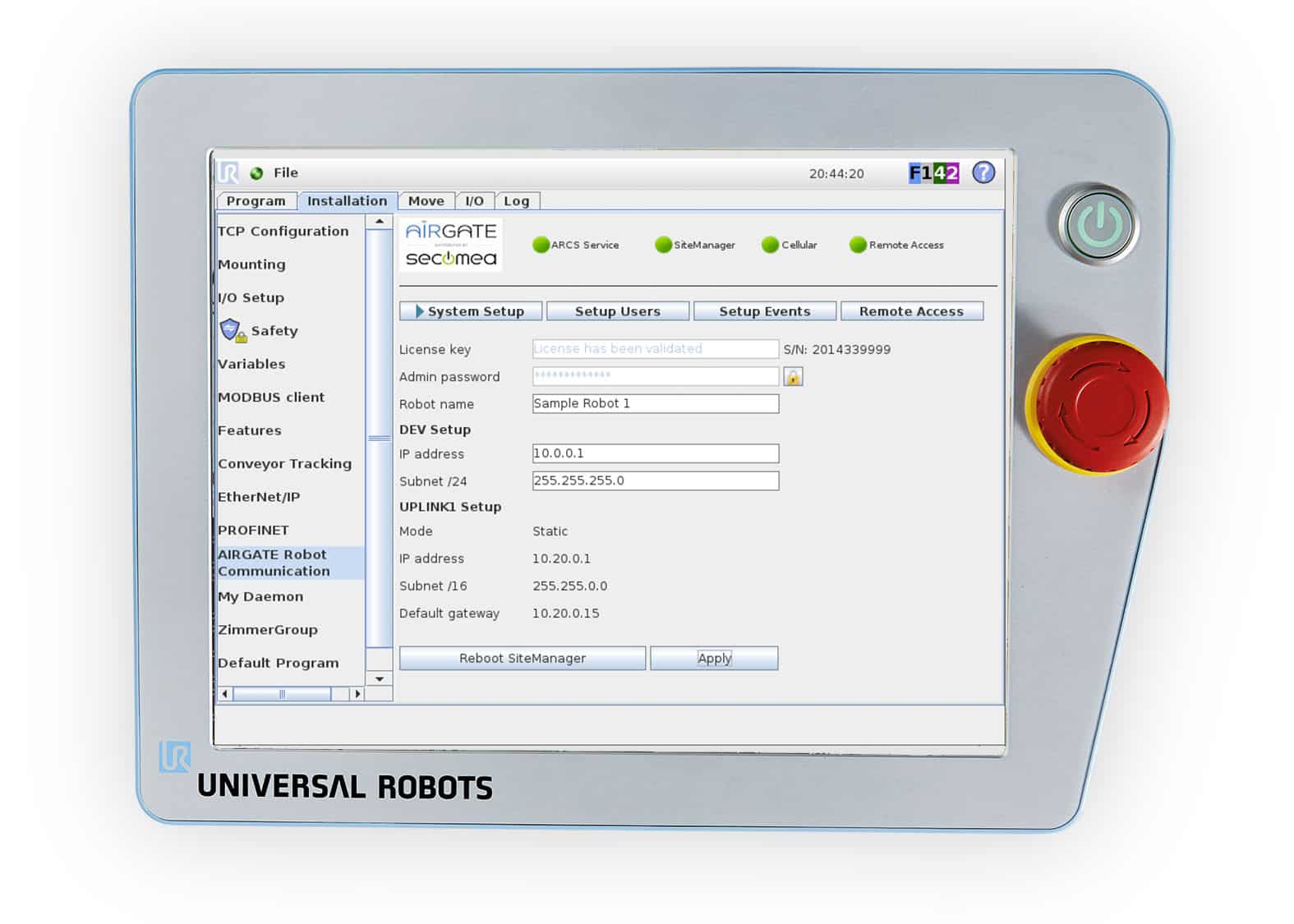Screen dimensions: 1294x924
Task: Click the DEV Subnet /24 field
Action: tap(656, 480)
